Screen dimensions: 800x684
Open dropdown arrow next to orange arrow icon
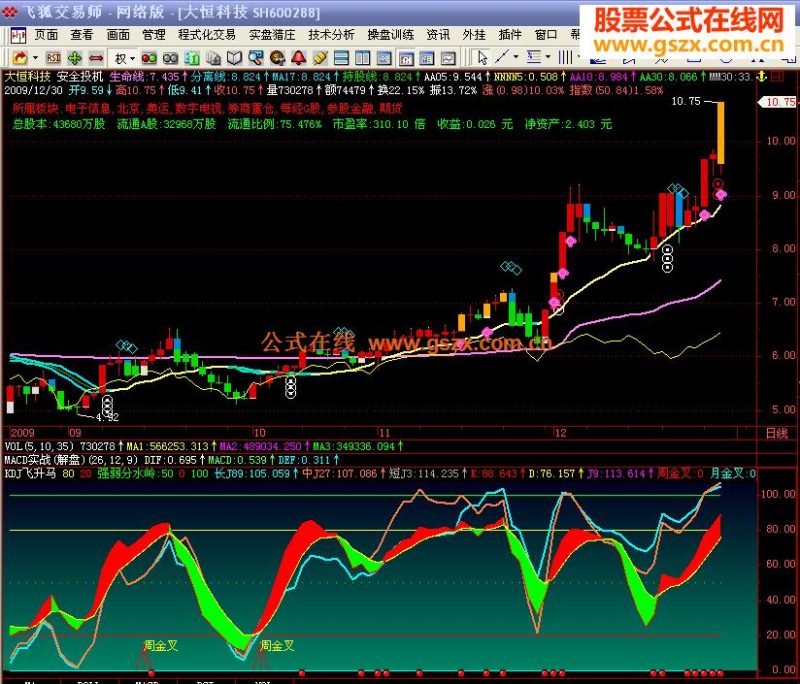click(x=35, y=58)
